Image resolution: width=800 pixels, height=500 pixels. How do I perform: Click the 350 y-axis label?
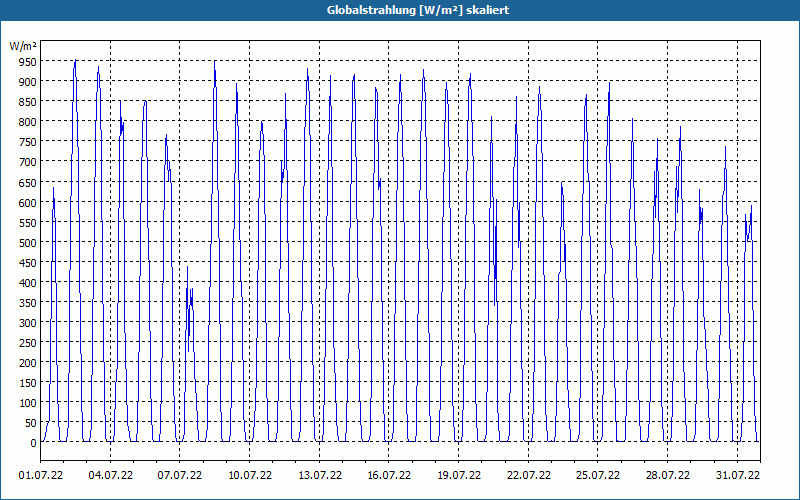point(27,303)
